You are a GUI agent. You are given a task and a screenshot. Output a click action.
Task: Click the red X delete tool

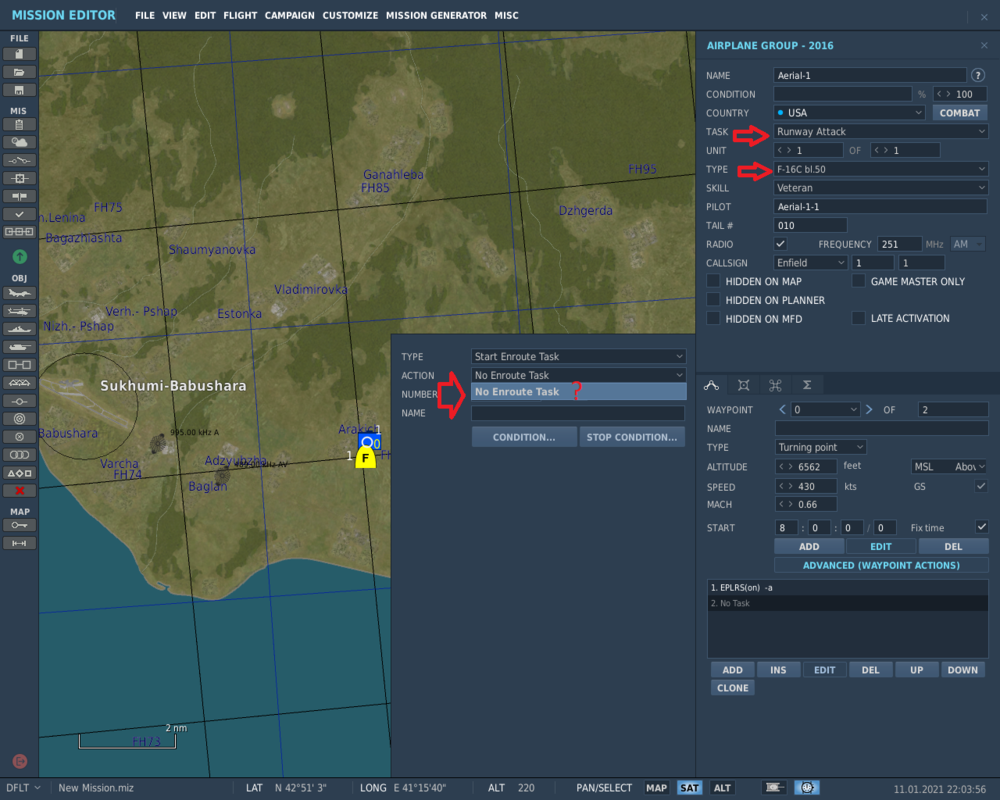pos(19,491)
